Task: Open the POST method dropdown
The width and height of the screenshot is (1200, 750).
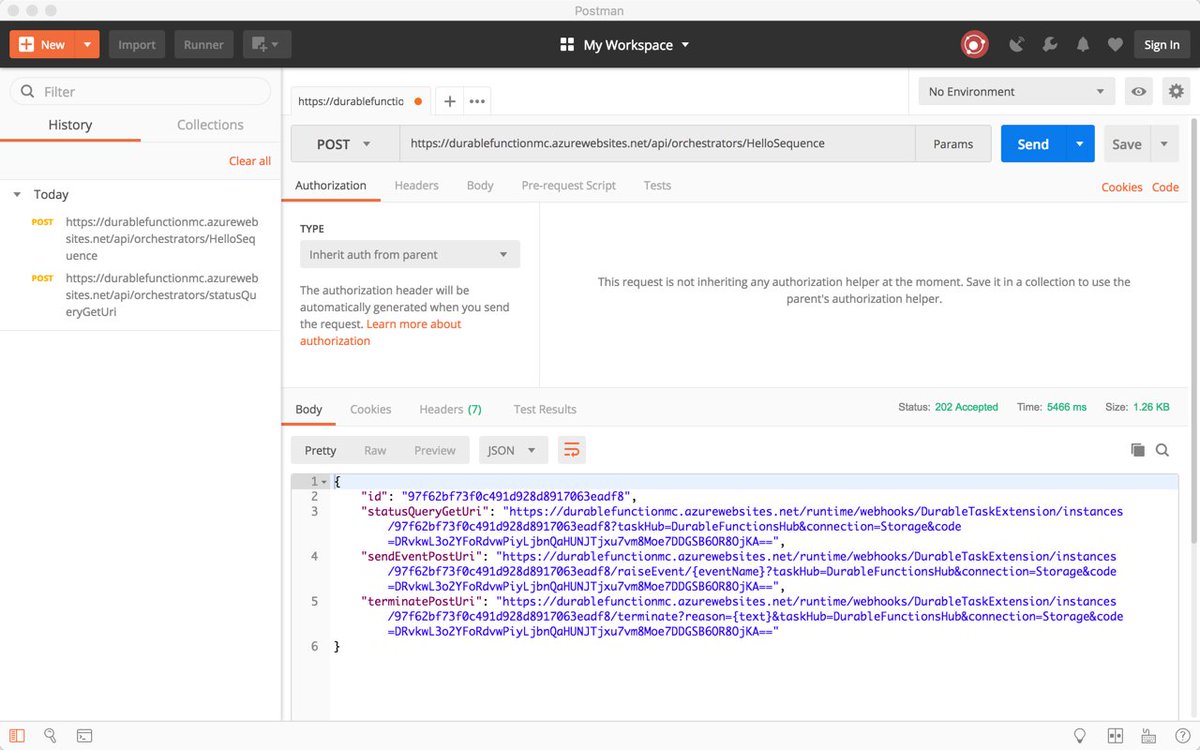Action: point(344,144)
